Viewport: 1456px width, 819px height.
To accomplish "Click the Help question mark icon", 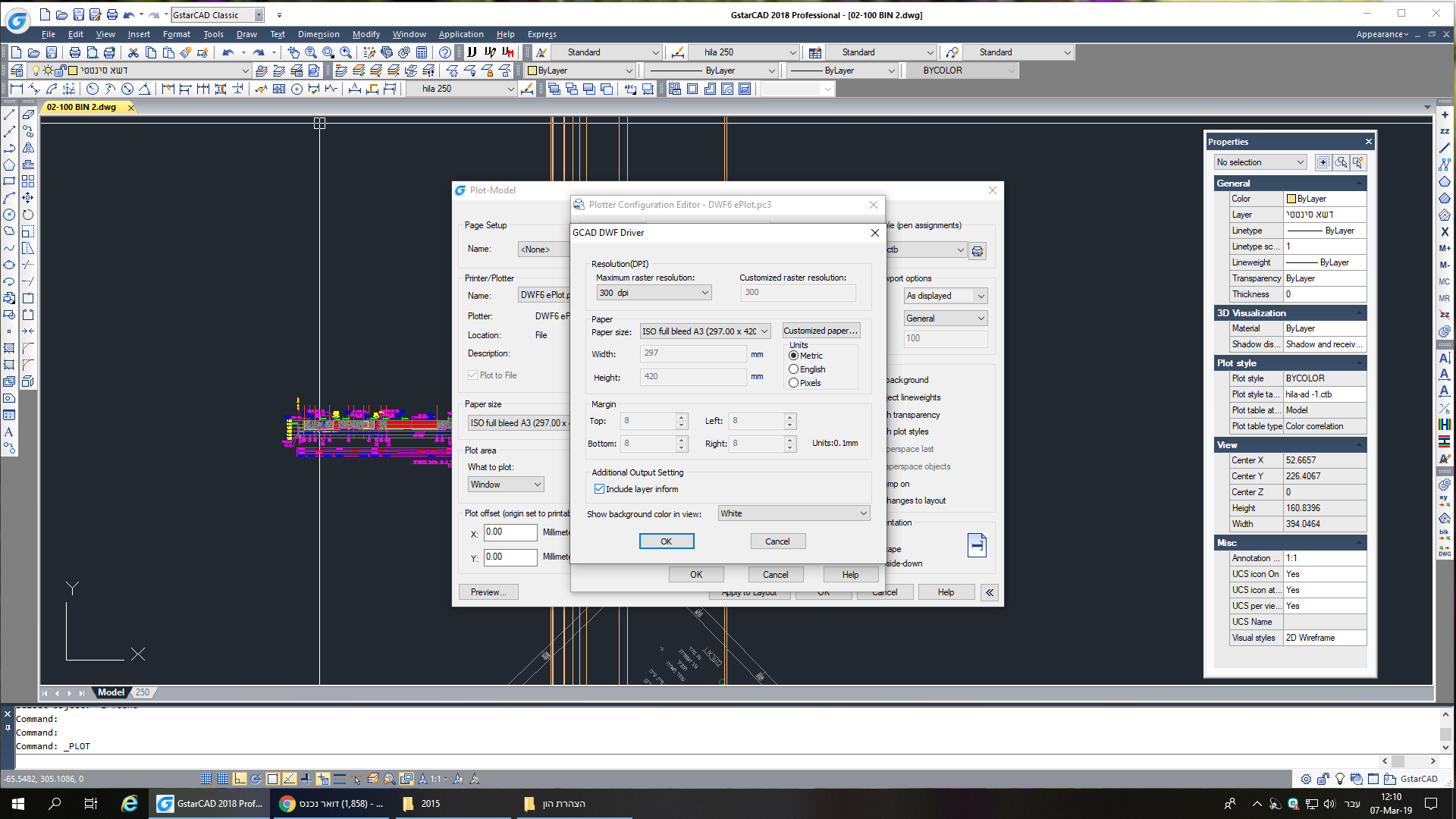I will click(x=445, y=52).
